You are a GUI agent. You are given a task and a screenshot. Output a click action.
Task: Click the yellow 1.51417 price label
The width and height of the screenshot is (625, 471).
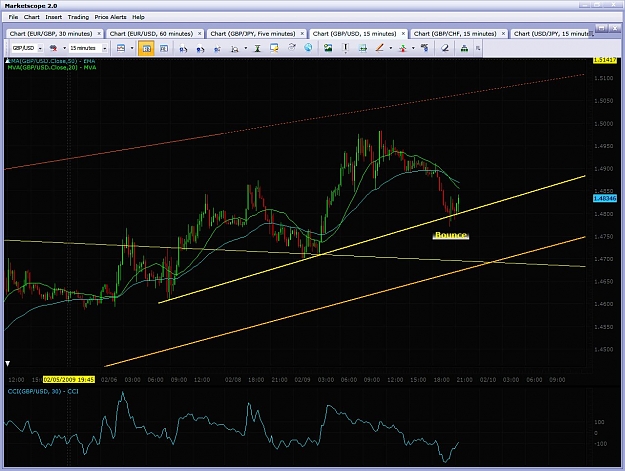coord(605,60)
